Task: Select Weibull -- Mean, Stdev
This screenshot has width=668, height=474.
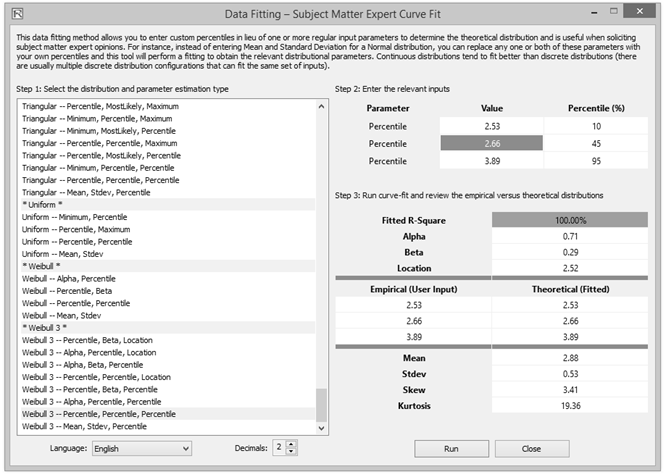Action: point(168,316)
